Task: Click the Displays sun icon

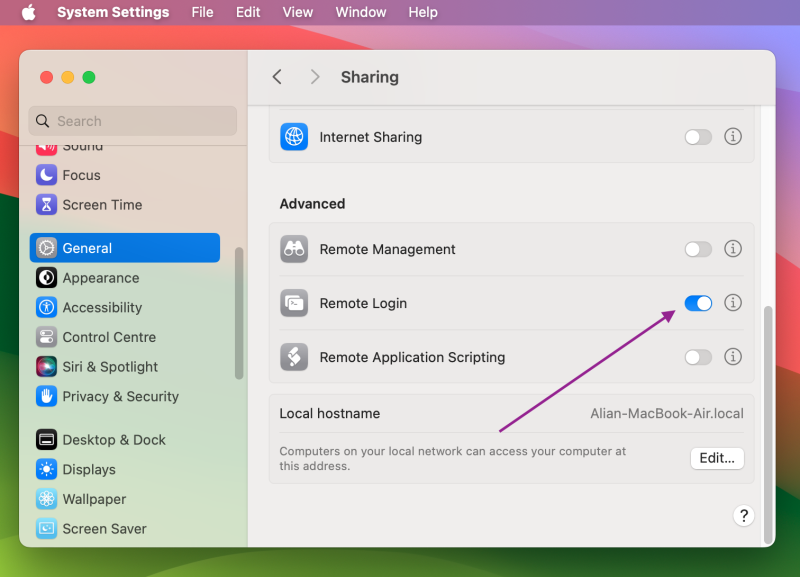Action: pos(46,469)
